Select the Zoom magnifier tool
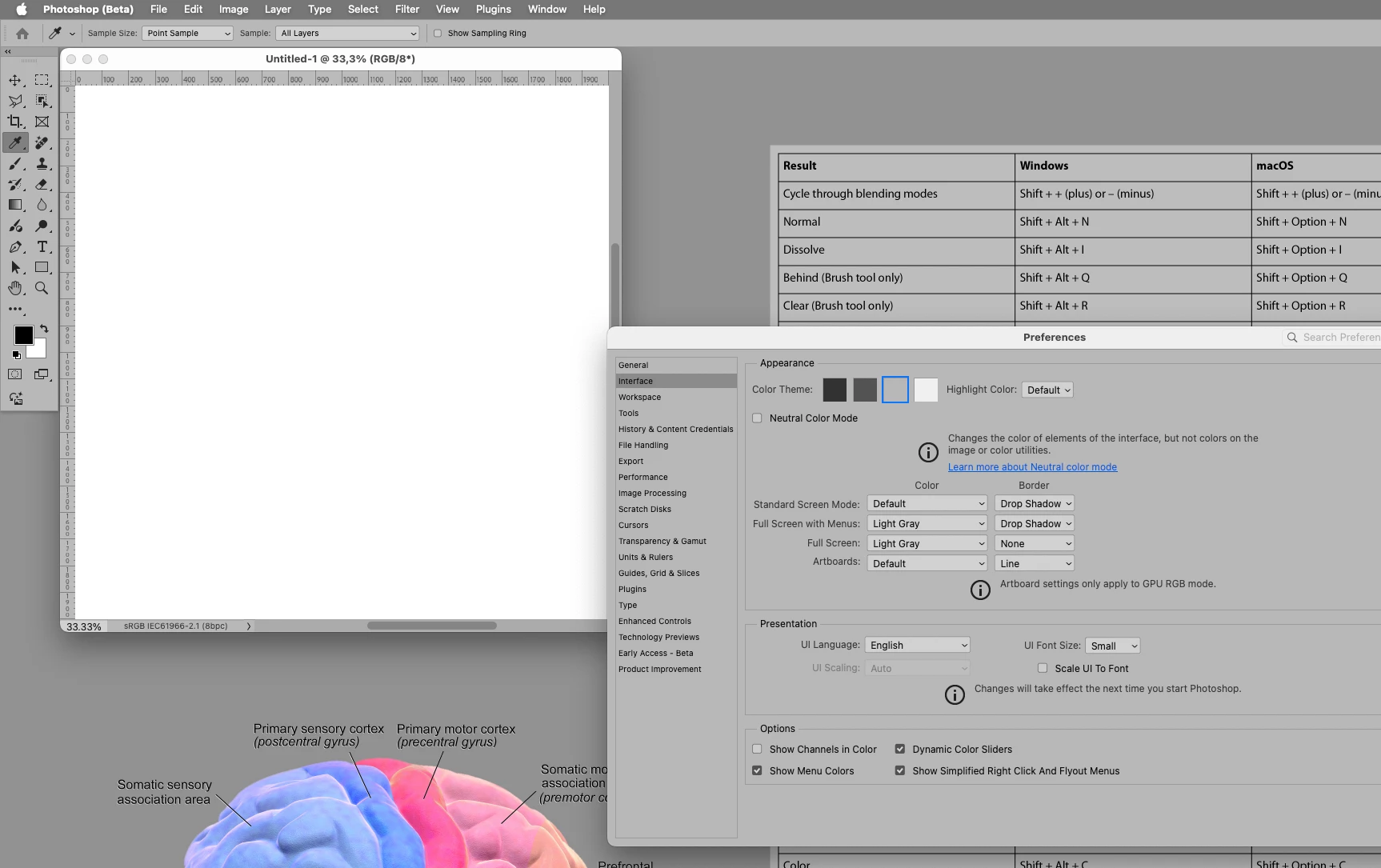Viewport: 1381px width, 868px height. coord(42,288)
